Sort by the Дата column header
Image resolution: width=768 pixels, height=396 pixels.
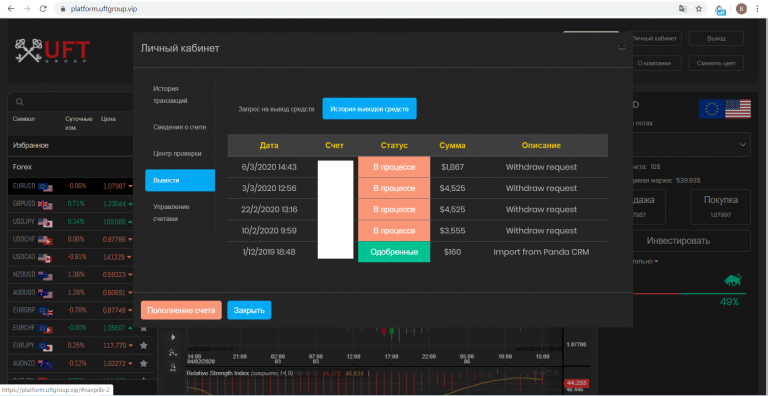(x=269, y=146)
